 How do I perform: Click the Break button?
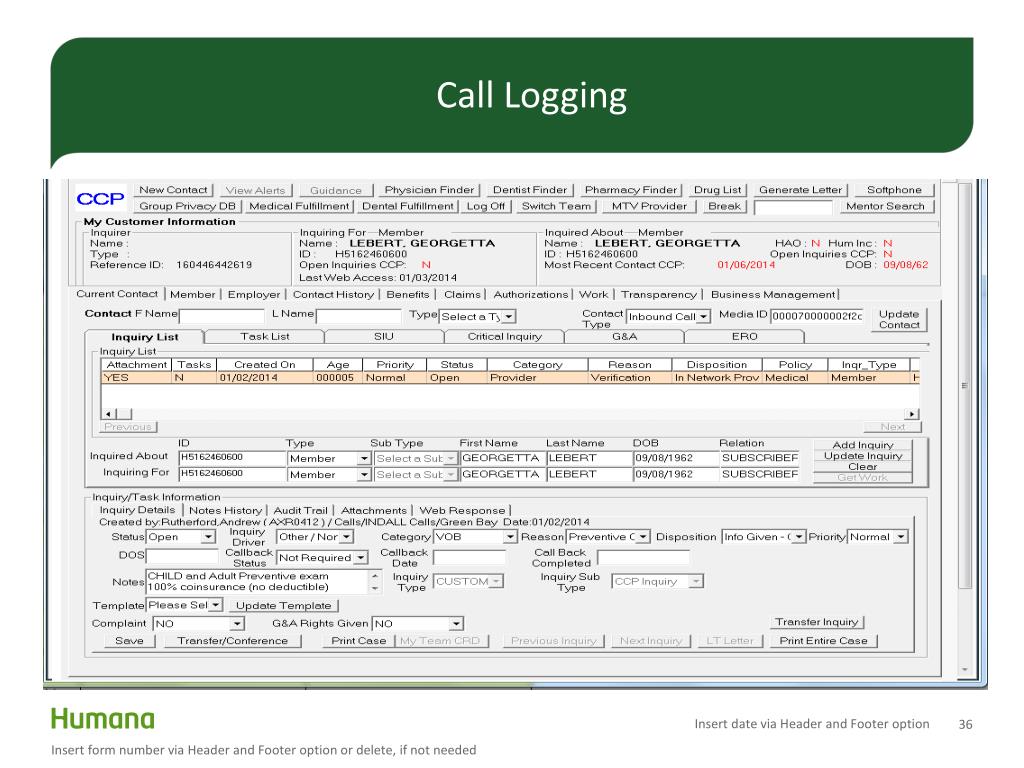point(724,206)
